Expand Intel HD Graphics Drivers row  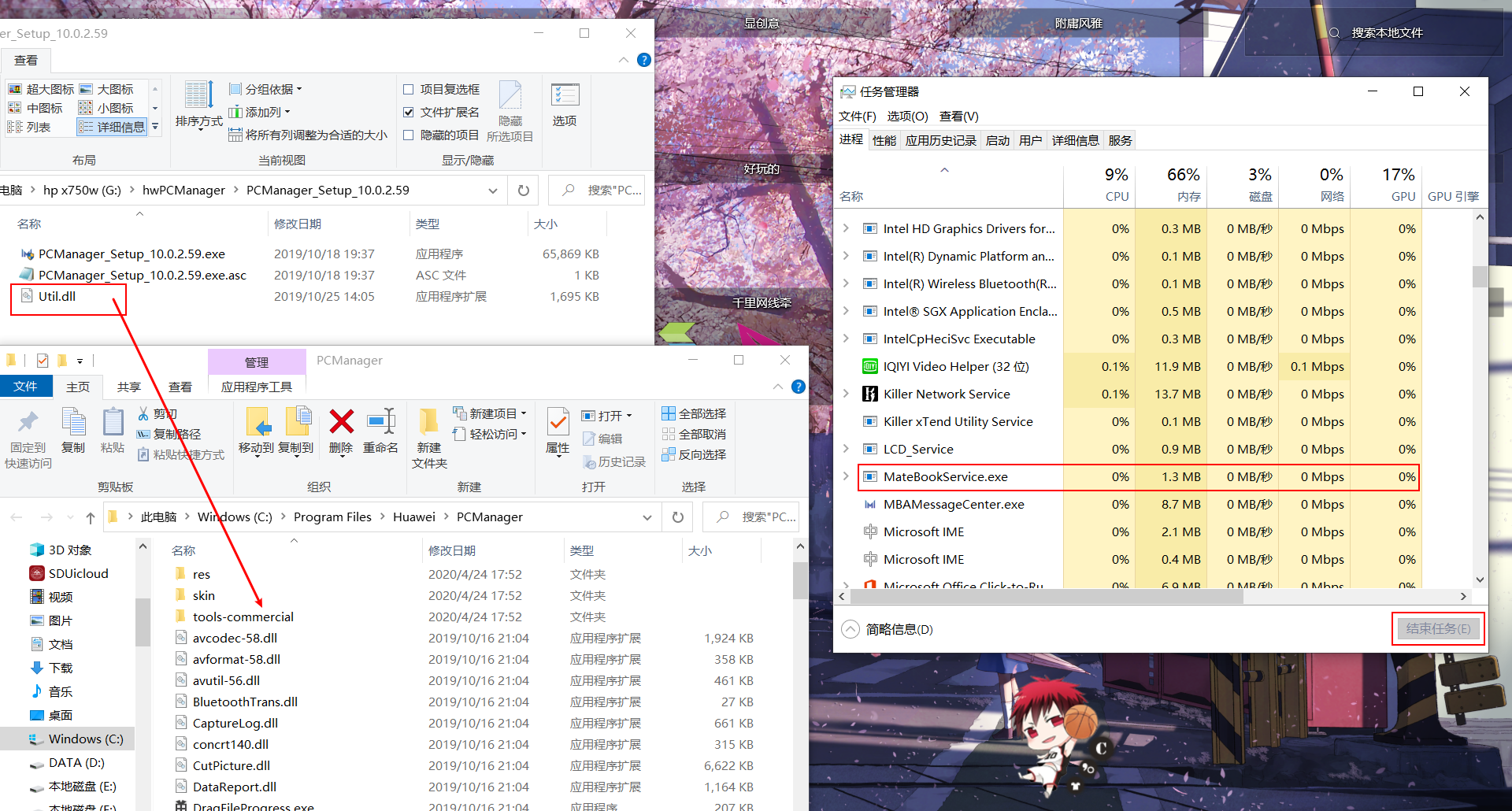pos(846,228)
